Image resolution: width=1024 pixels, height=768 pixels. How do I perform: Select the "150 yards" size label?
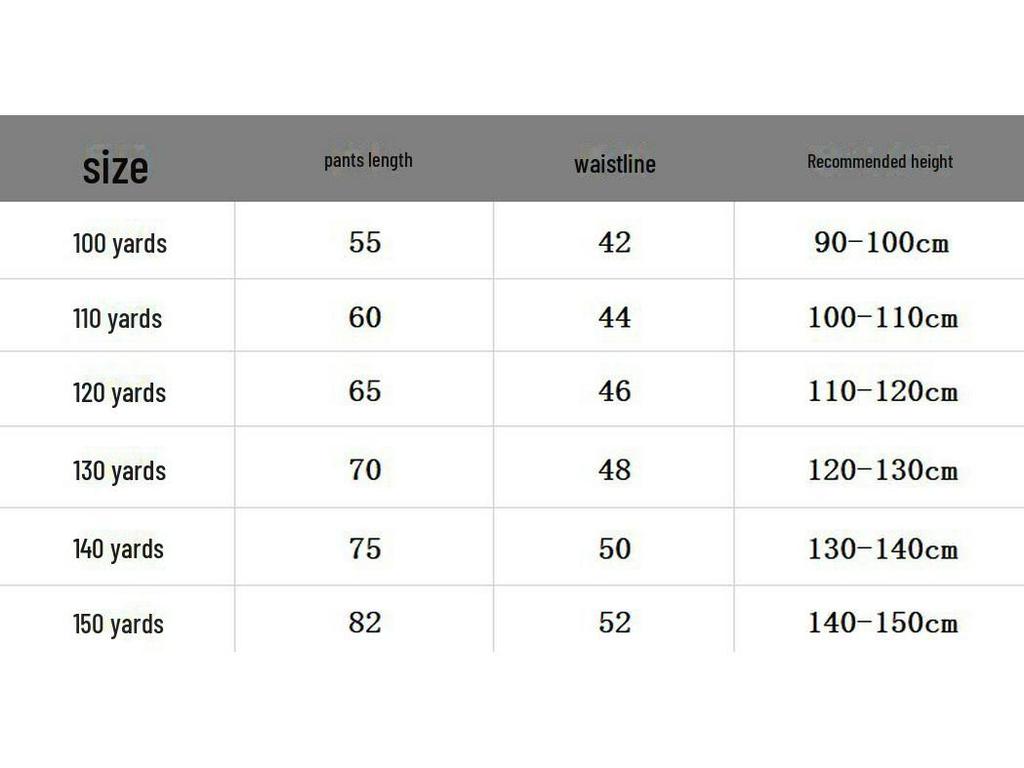coord(118,624)
